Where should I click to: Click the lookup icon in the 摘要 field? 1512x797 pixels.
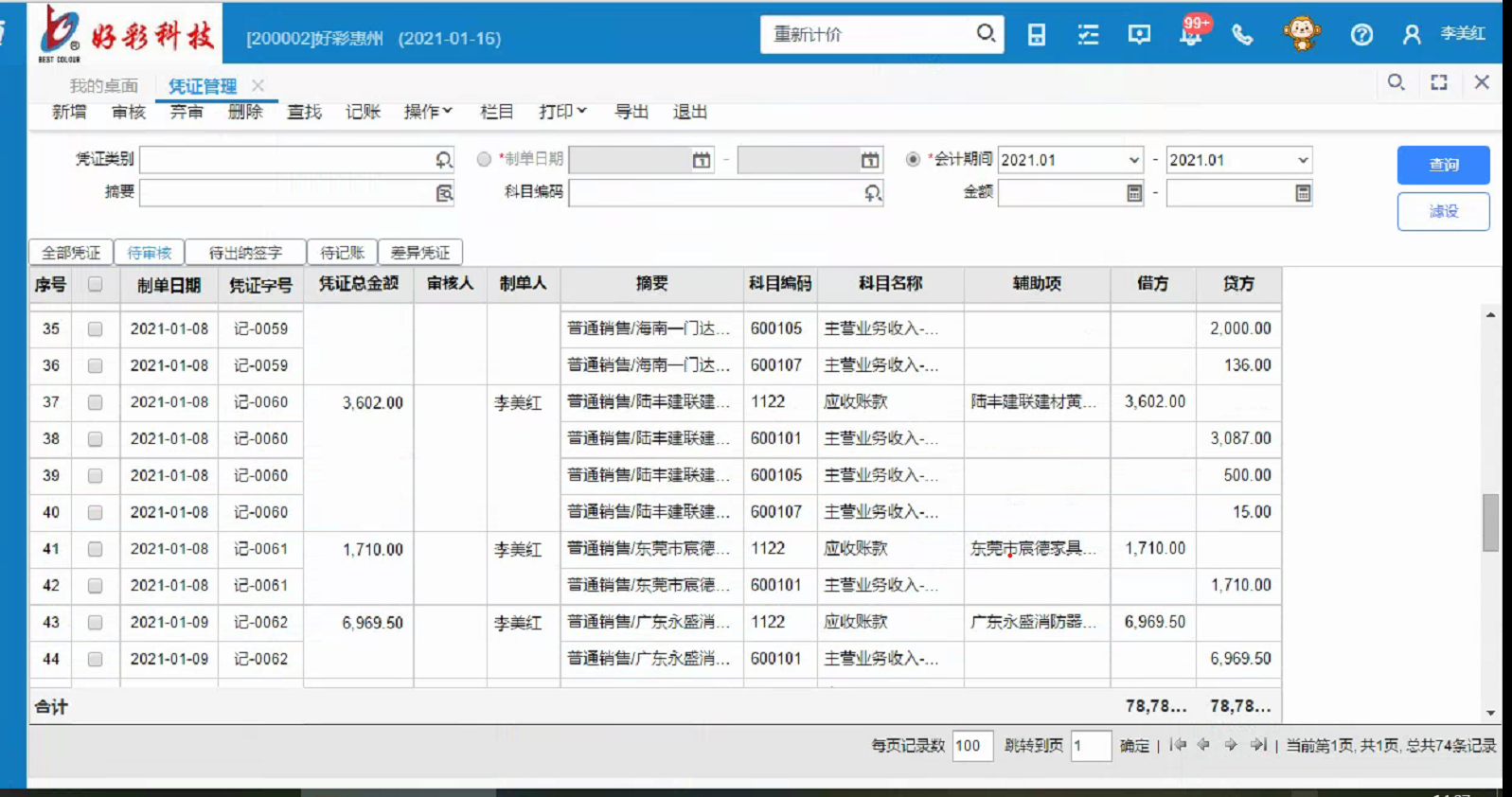tap(443, 193)
